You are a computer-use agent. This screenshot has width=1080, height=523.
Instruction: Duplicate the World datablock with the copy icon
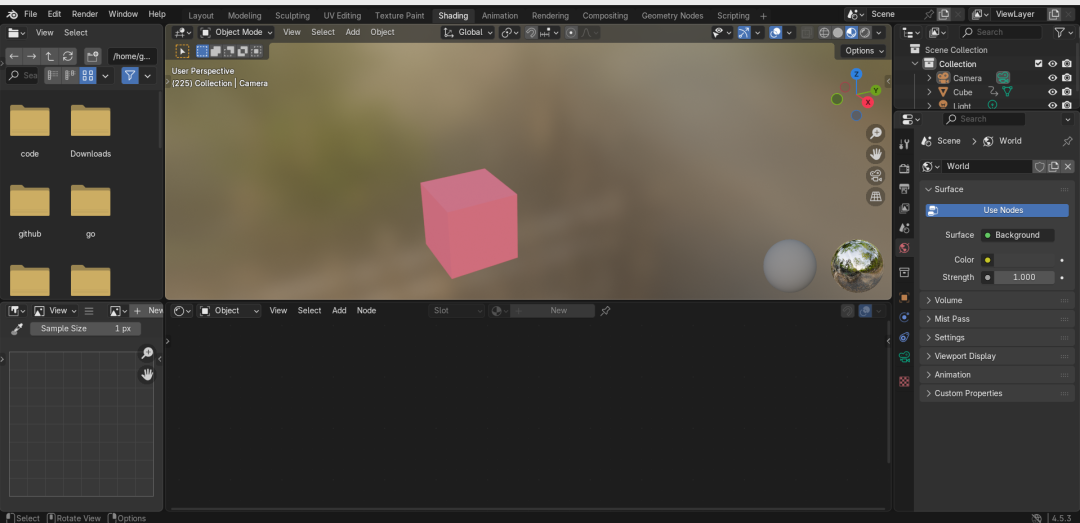(x=1053, y=167)
